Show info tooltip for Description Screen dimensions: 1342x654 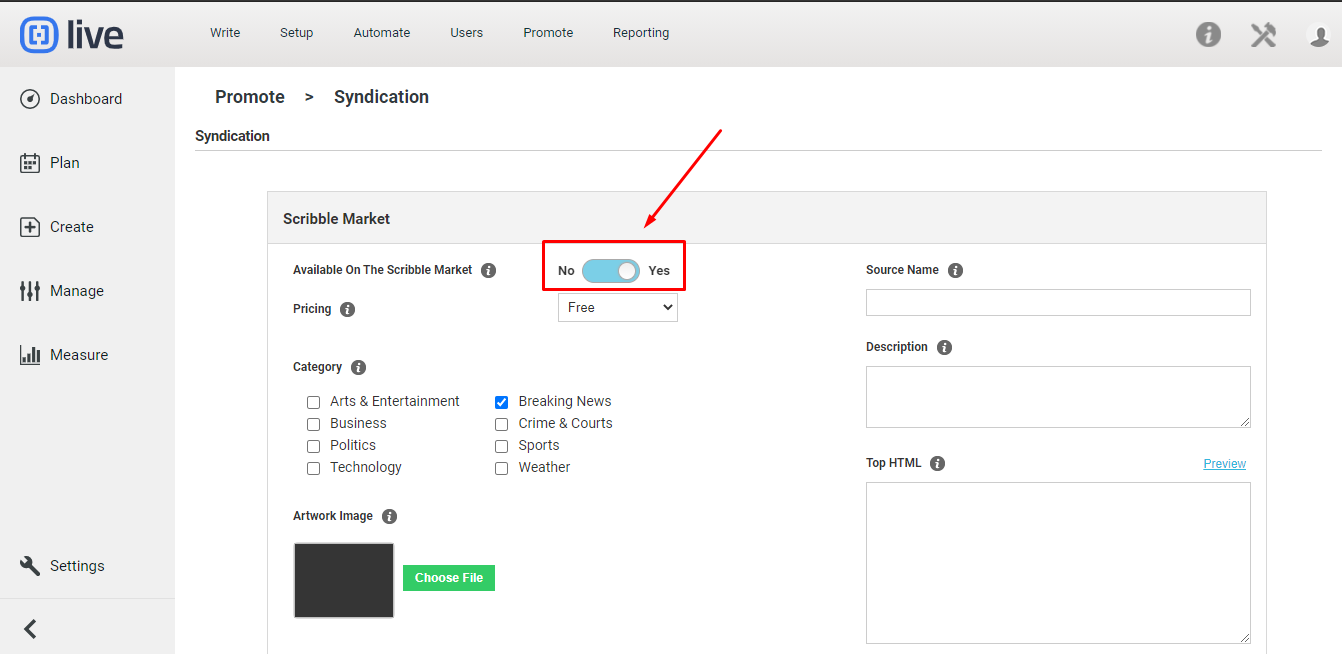click(x=944, y=347)
